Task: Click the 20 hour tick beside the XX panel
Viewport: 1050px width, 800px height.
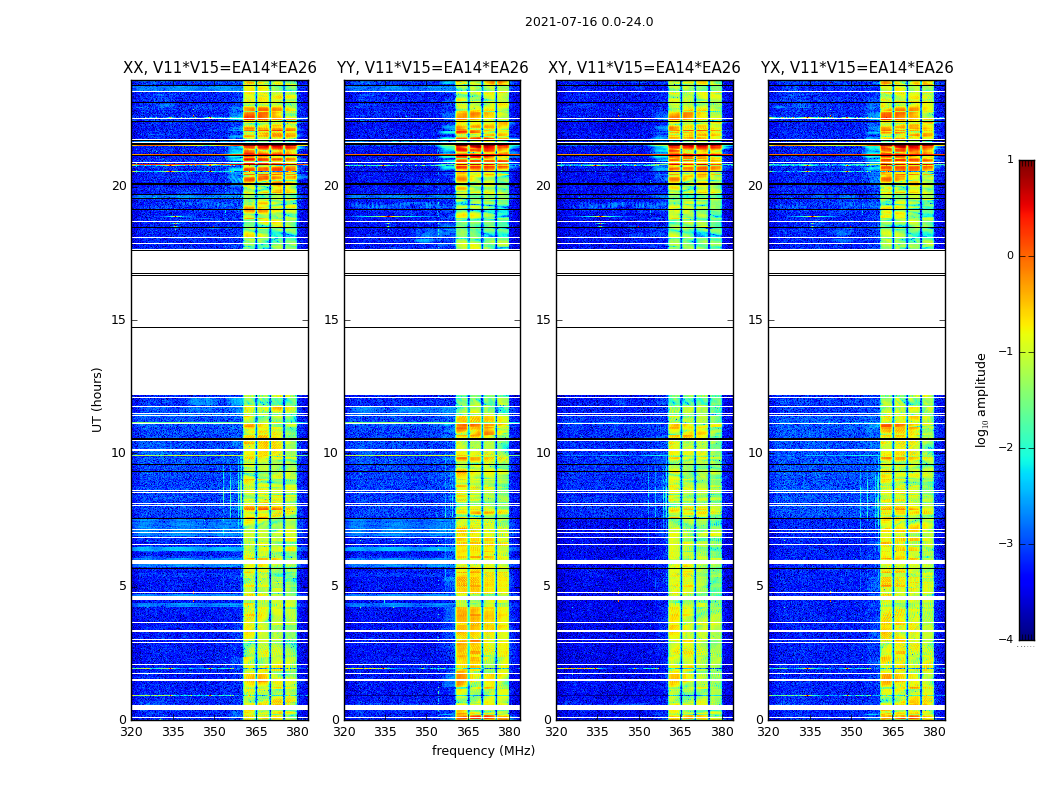Action: (x=119, y=185)
